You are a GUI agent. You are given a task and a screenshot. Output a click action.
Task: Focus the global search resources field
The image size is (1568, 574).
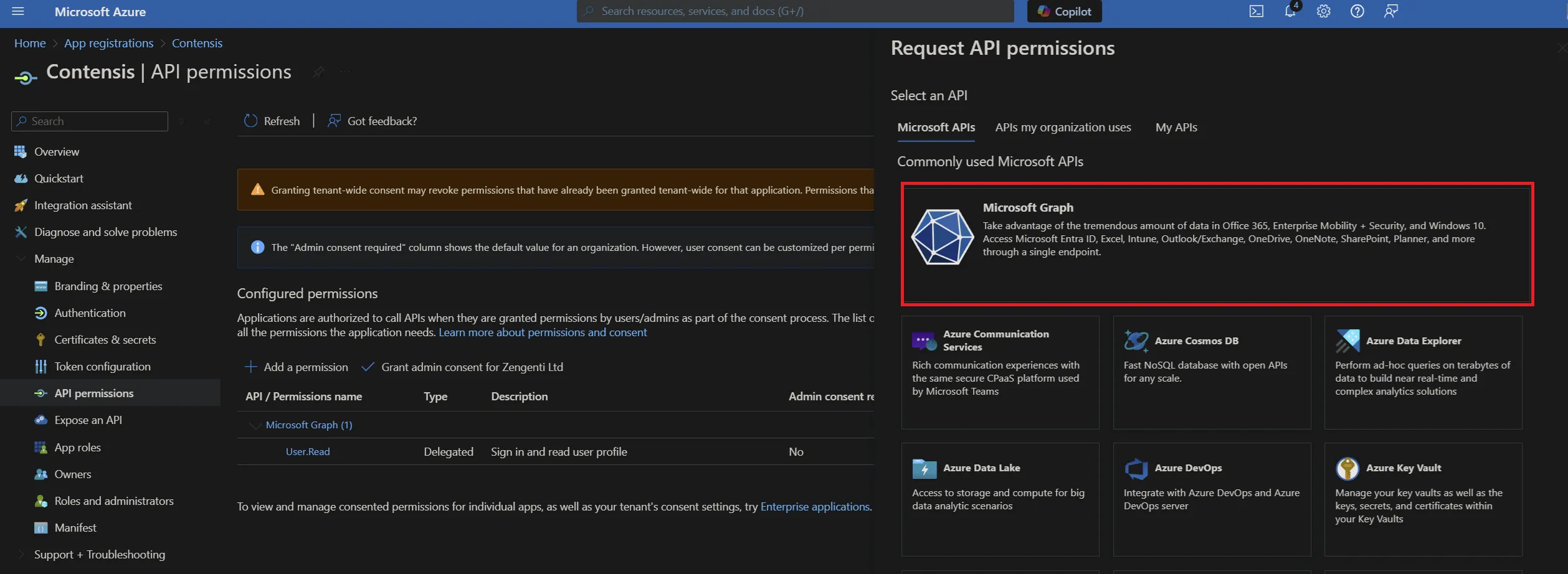795,11
